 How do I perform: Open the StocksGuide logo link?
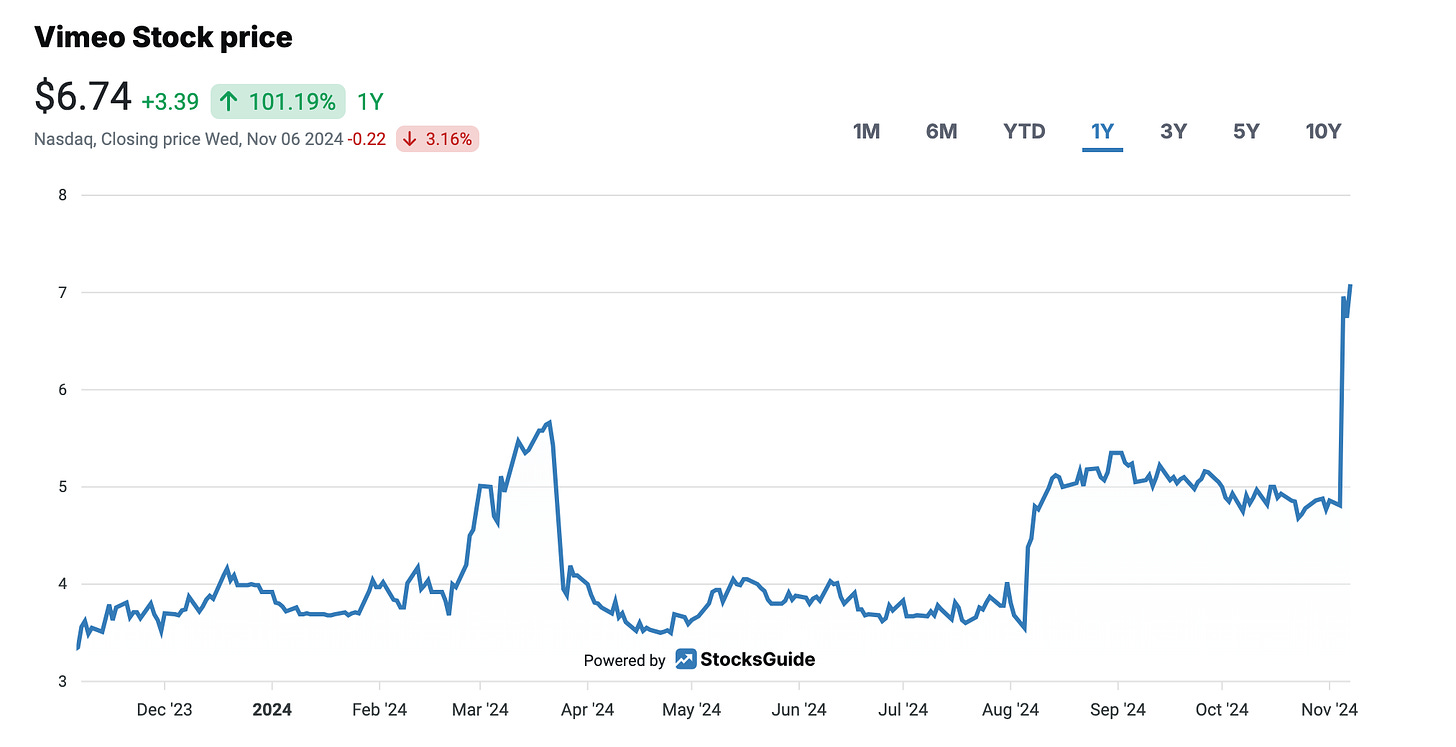(x=745, y=659)
